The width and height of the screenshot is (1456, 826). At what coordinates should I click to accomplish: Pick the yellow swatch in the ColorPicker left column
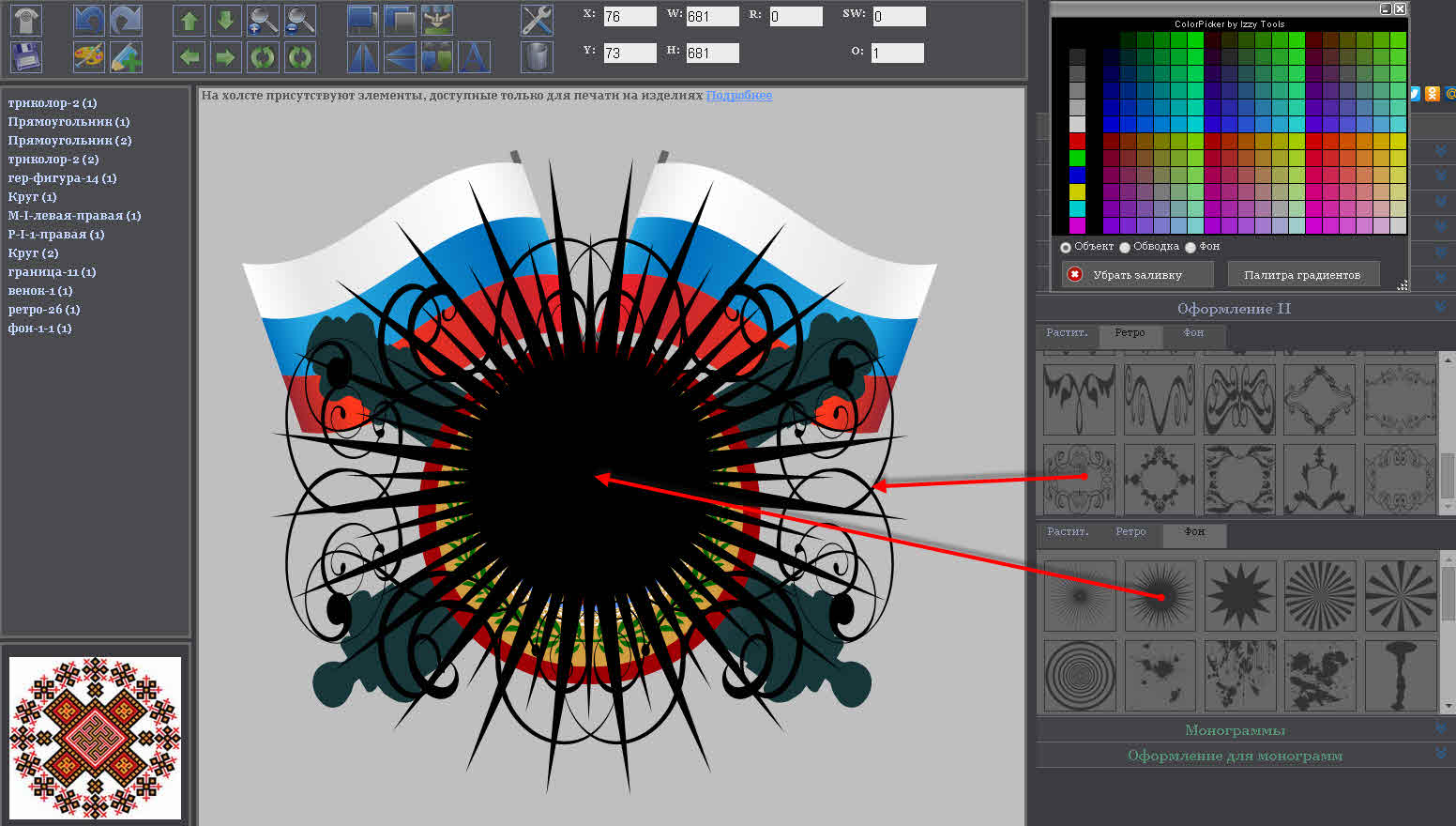coord(1077,191)
